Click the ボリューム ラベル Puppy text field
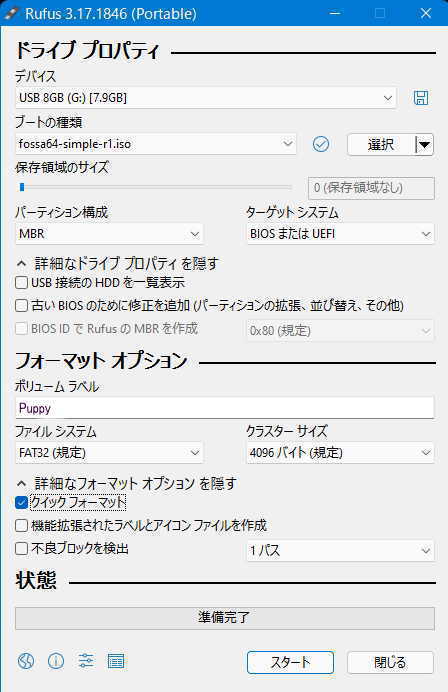The width and height of the screenshot is (448, 692). tap(225, 408)
